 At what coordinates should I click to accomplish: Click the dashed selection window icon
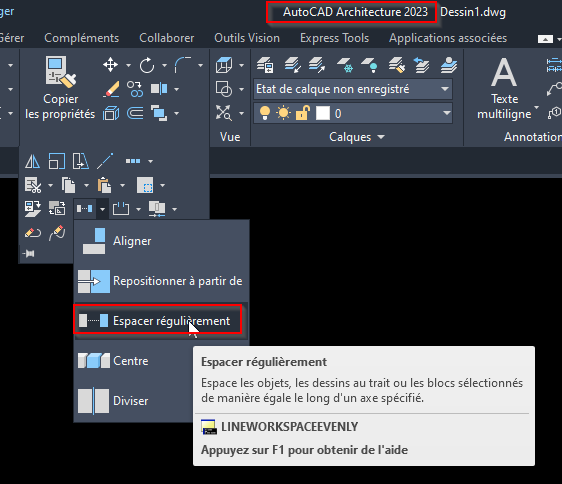click(x=145, y=185)
